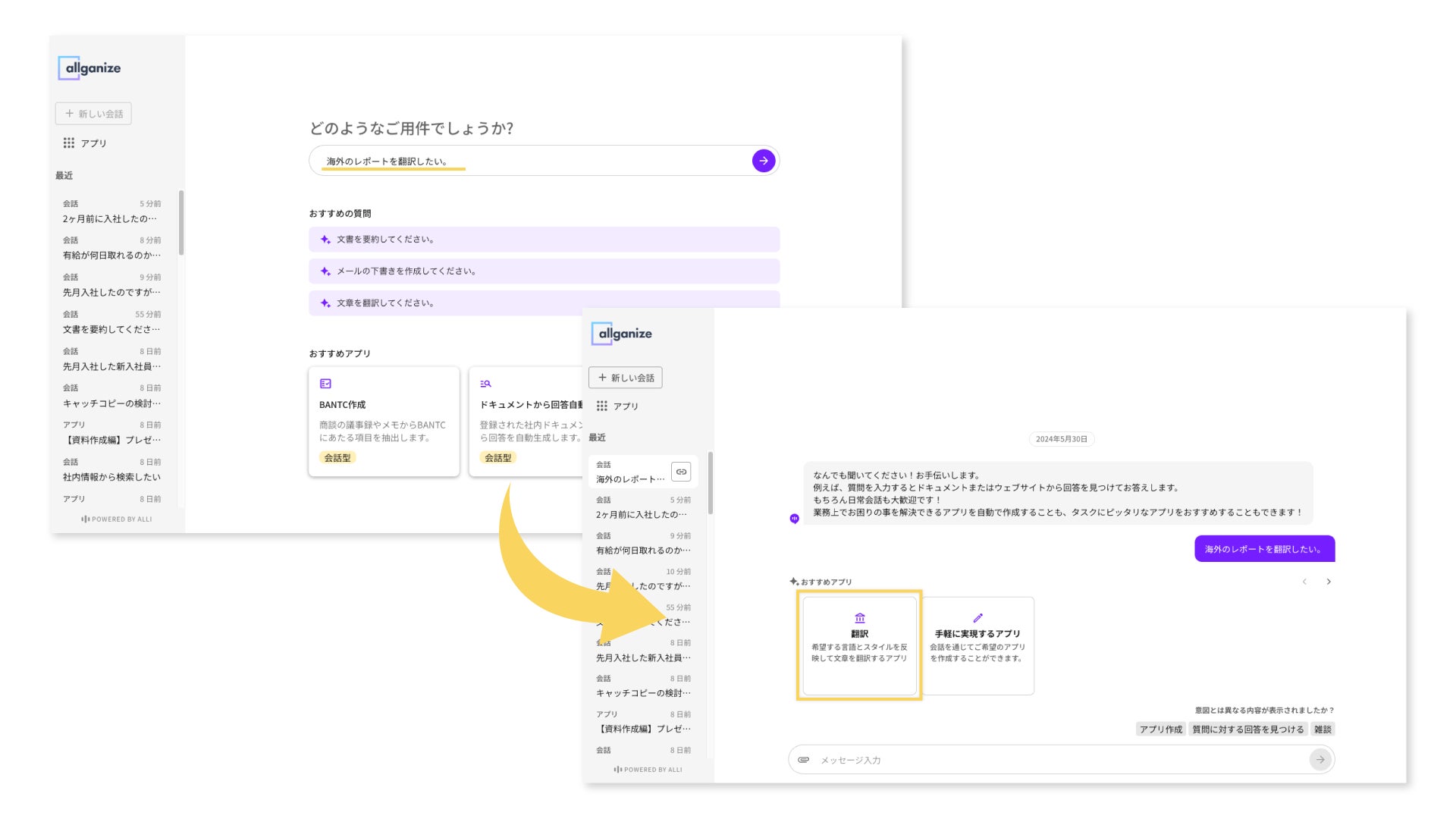The image size is (1456, 819).
Task: Click the paperclip attachment icon in message input
Action: 804,759
